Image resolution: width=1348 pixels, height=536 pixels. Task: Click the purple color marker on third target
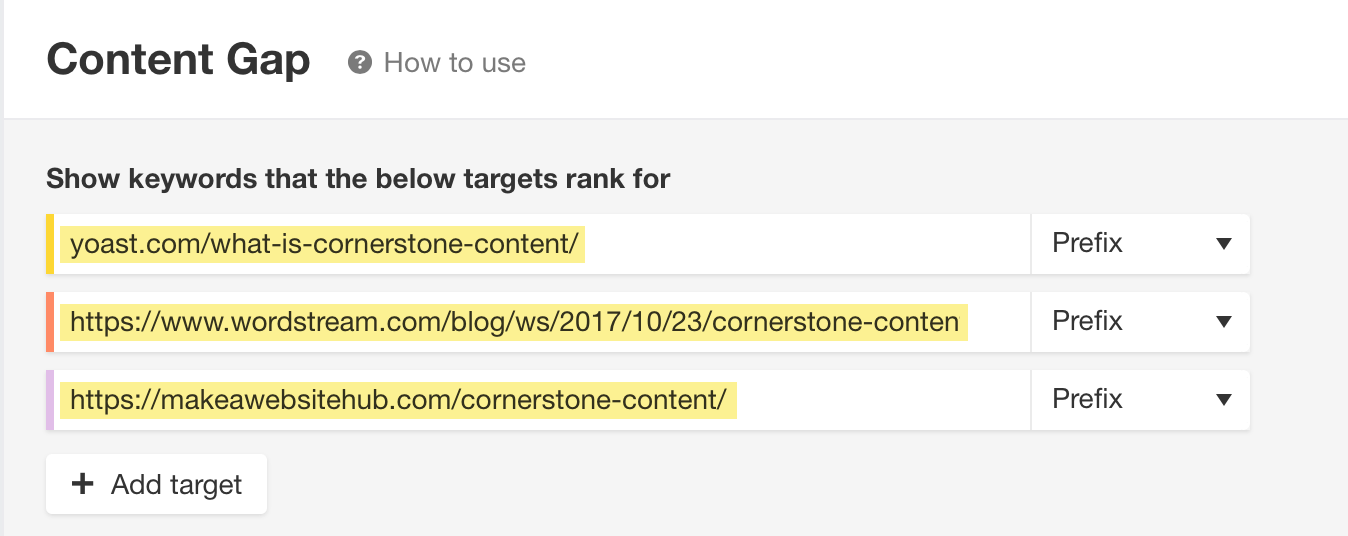point(50,399)
